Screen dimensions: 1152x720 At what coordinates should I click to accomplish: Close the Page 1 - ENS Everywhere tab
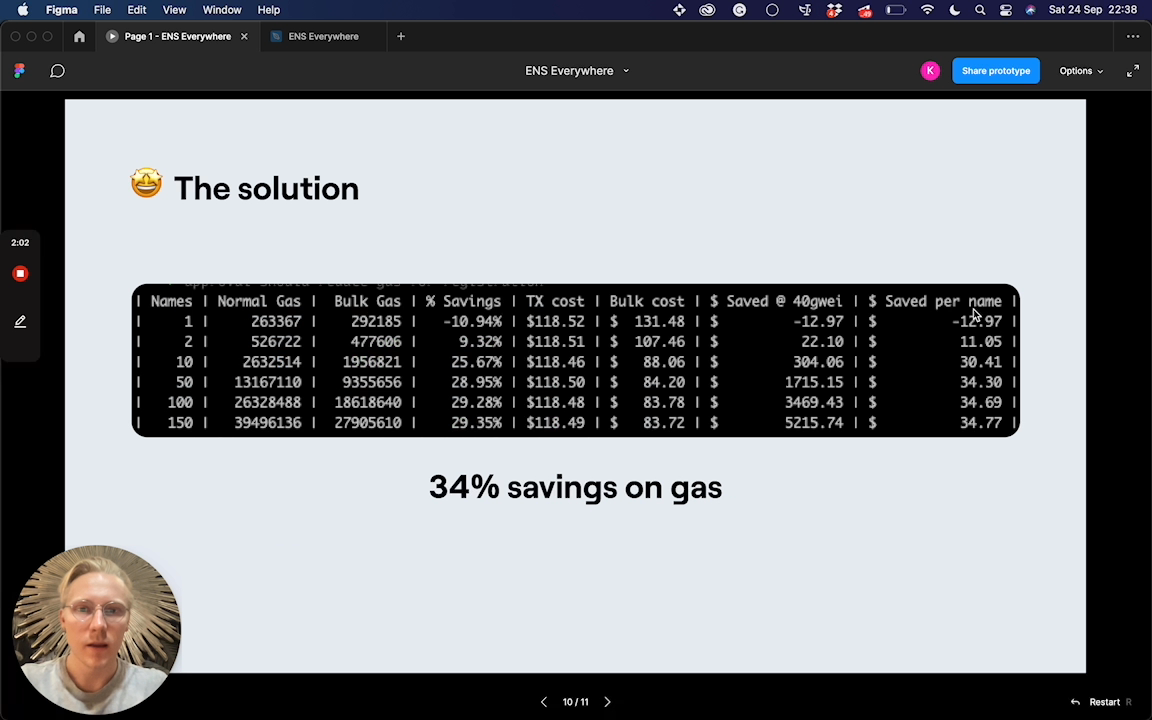pyautogui.click(x=244, y=36)
